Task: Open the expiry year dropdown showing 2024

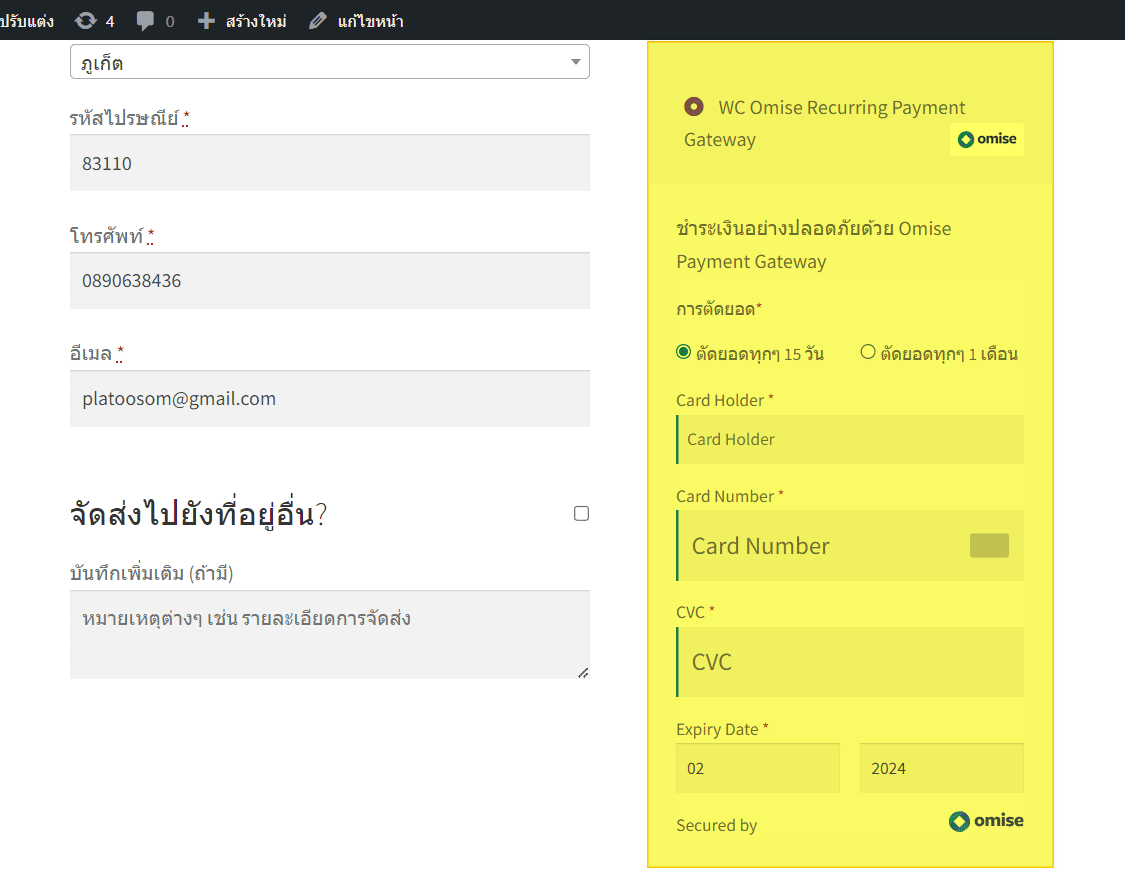Action: [x=941, y=768]
